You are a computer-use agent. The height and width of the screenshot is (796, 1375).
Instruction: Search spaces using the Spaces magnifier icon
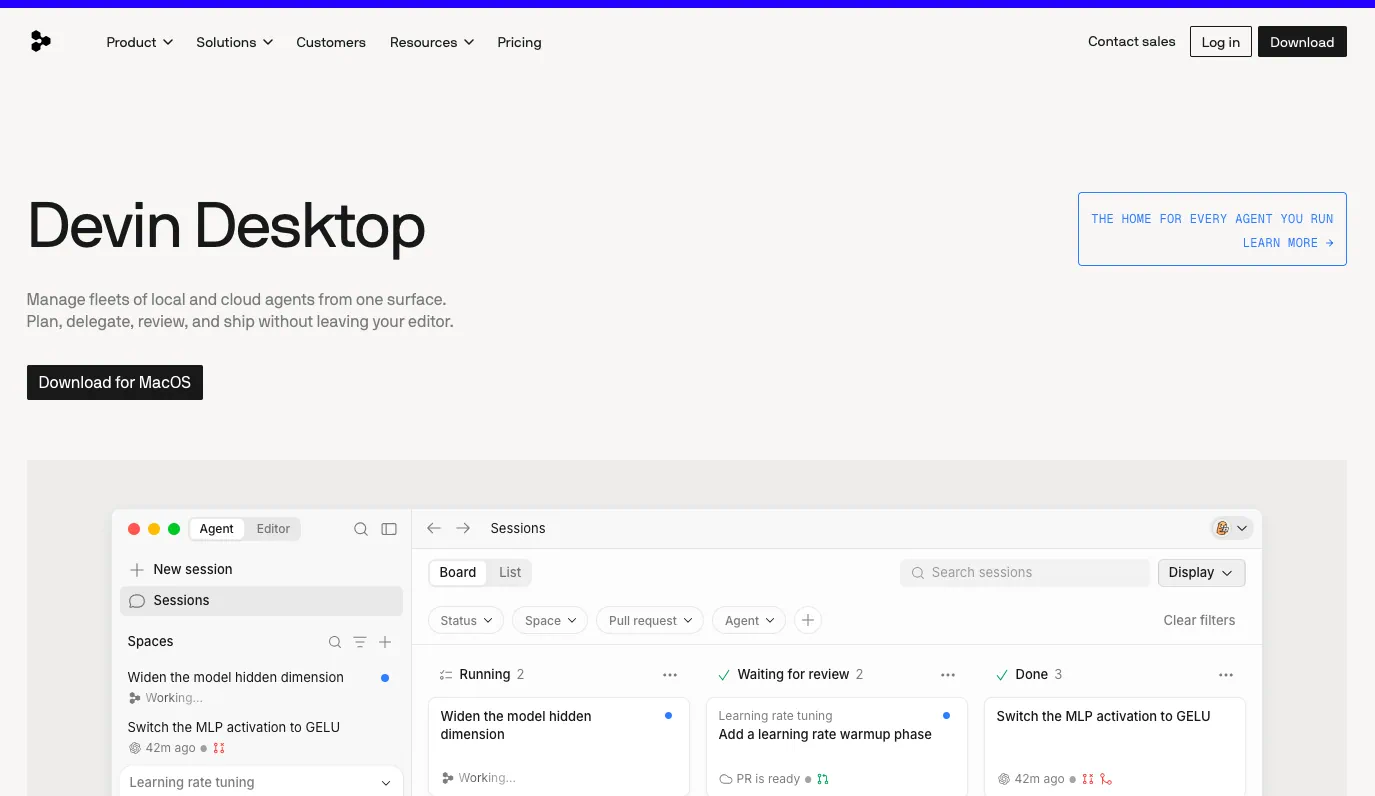(335, 642)
